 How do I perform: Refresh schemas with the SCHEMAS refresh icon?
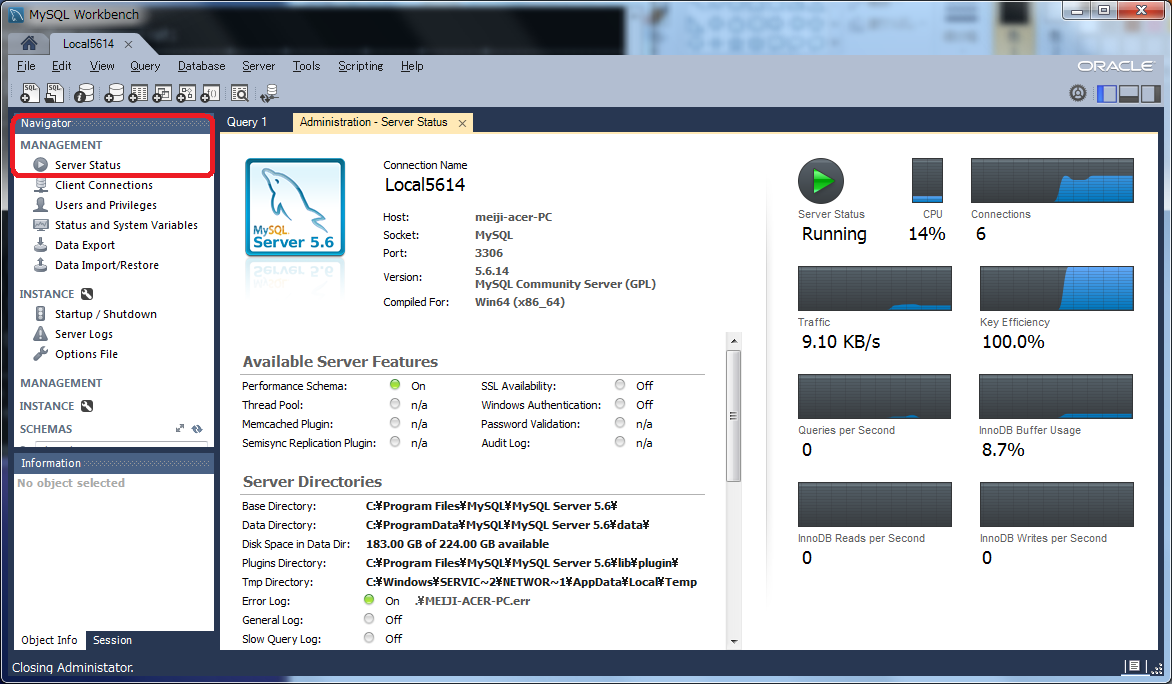click(x=197, y=428)
